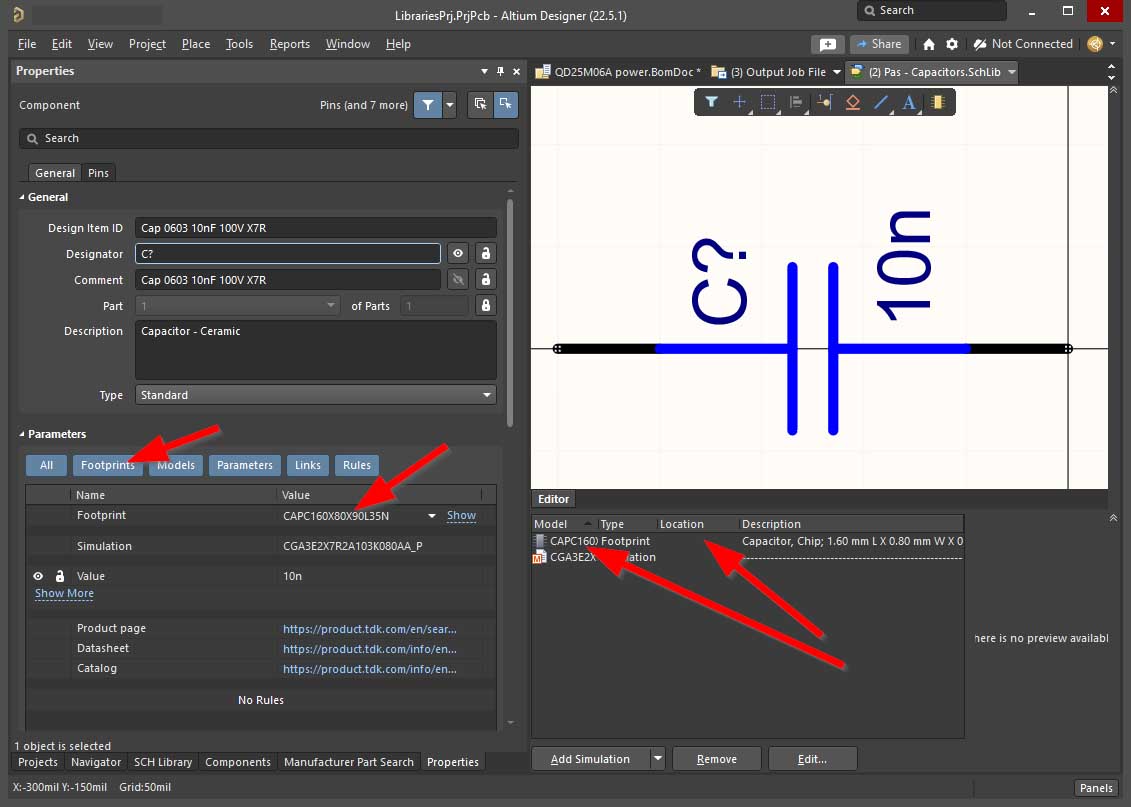The height and width of the screenshot is (807, 1131).
Task: Click the Remove button
Action: click(x=716, y=759)
